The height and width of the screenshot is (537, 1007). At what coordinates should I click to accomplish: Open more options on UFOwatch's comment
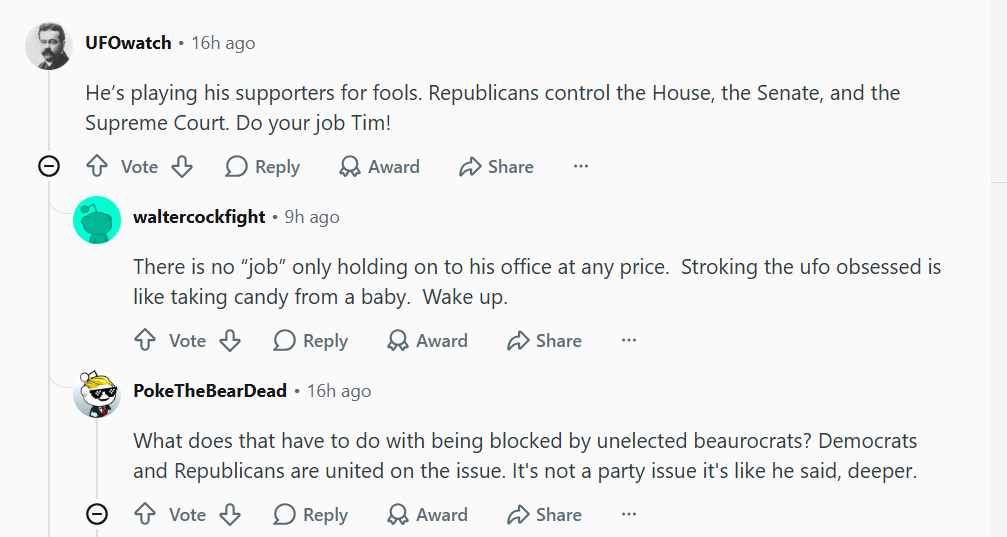click(581, 166)
